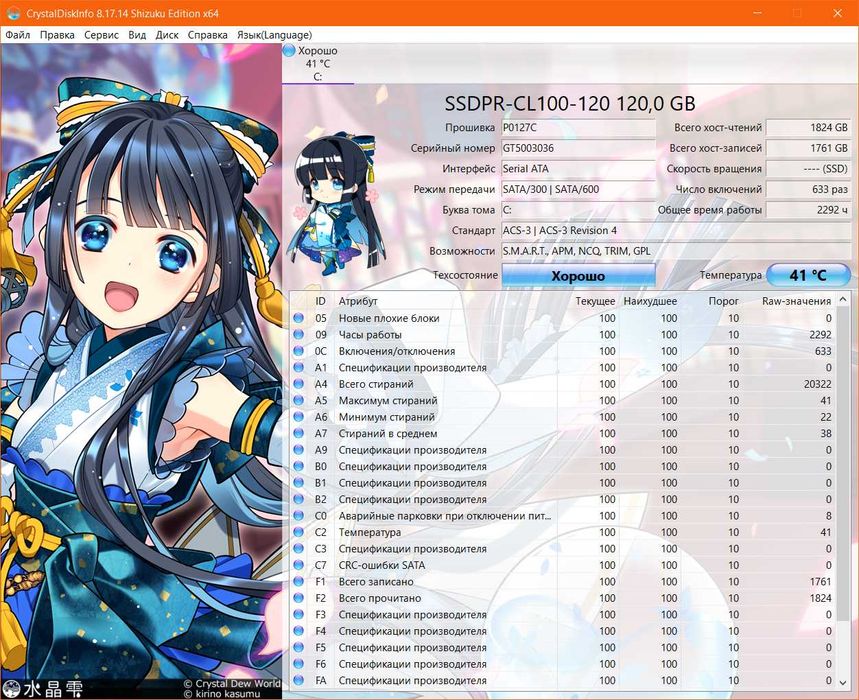Click the blue status icon for attribute 05
The image size is (859, 700).
[299, 318]
